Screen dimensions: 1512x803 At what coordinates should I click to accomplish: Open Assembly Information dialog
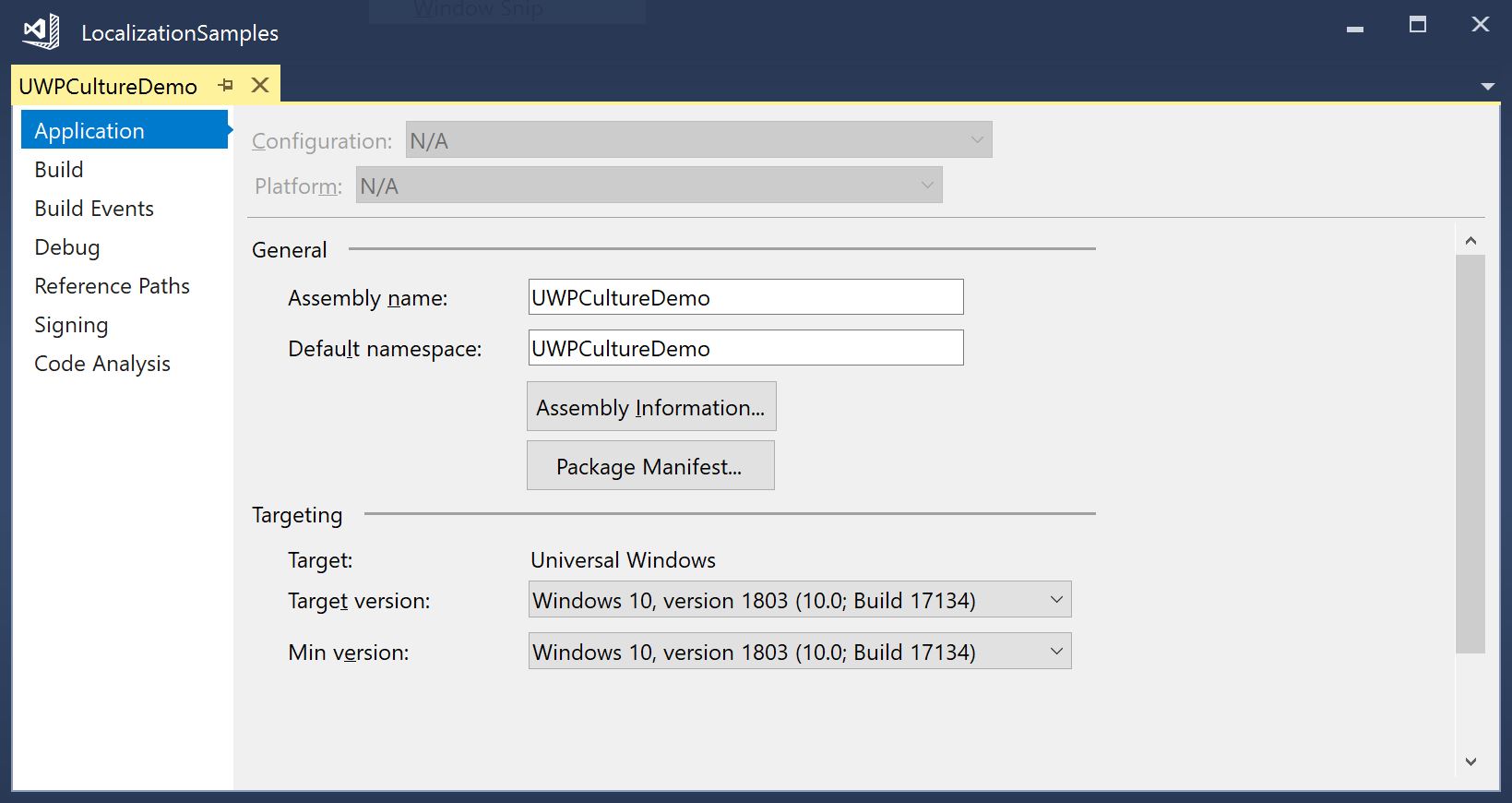click(x=651, y=407)
